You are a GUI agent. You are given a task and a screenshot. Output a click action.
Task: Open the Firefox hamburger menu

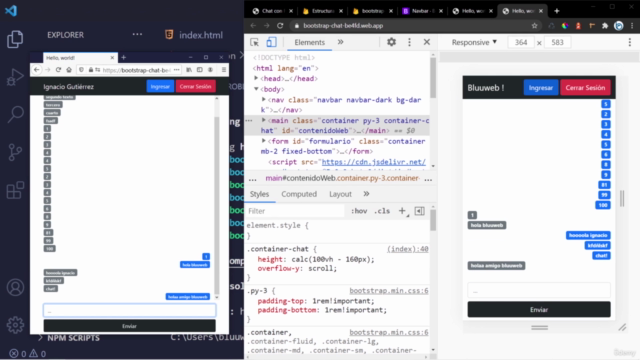click(x=224, y=70)
